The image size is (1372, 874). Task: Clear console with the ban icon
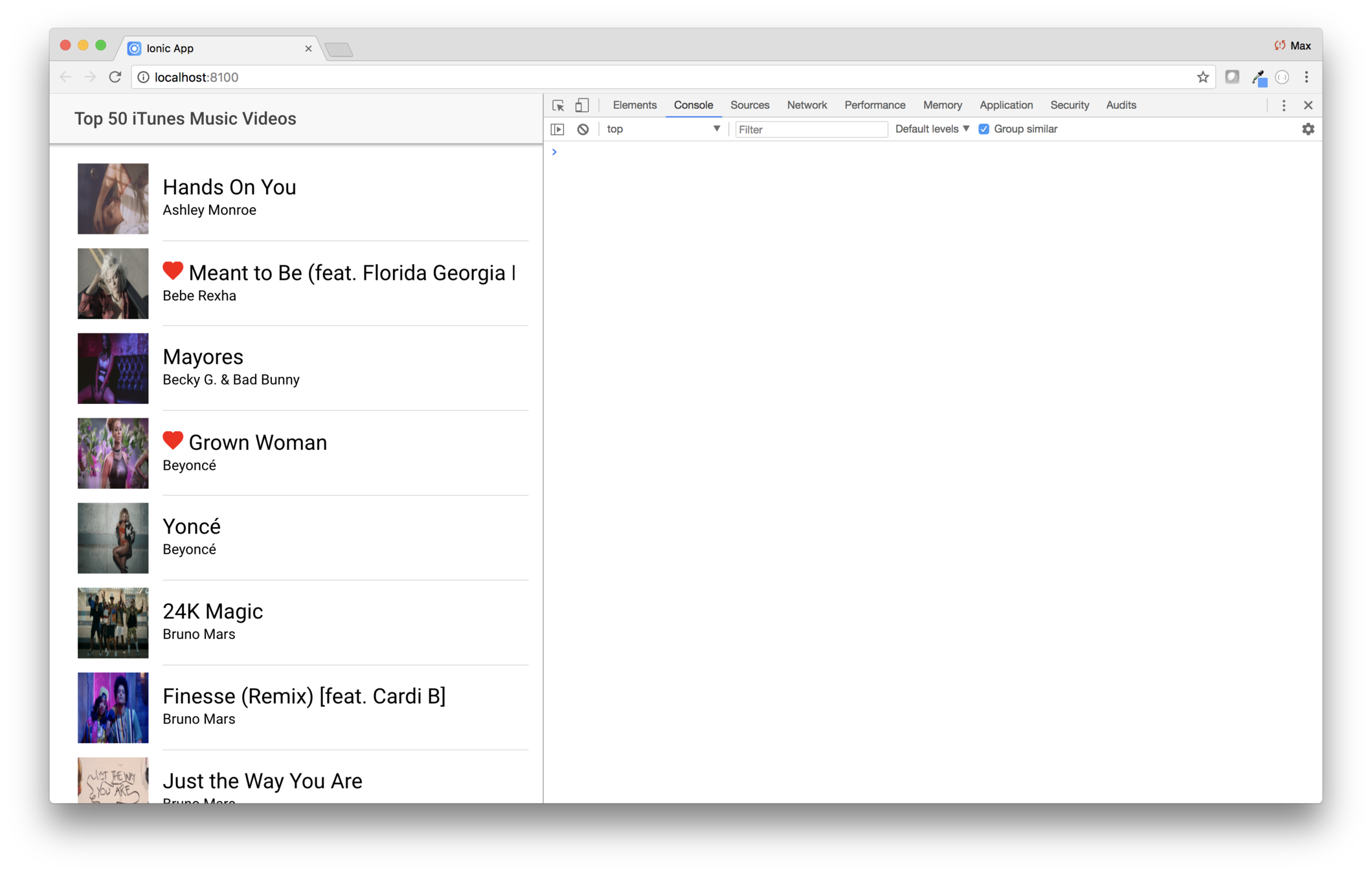click(x=583, y=129)
